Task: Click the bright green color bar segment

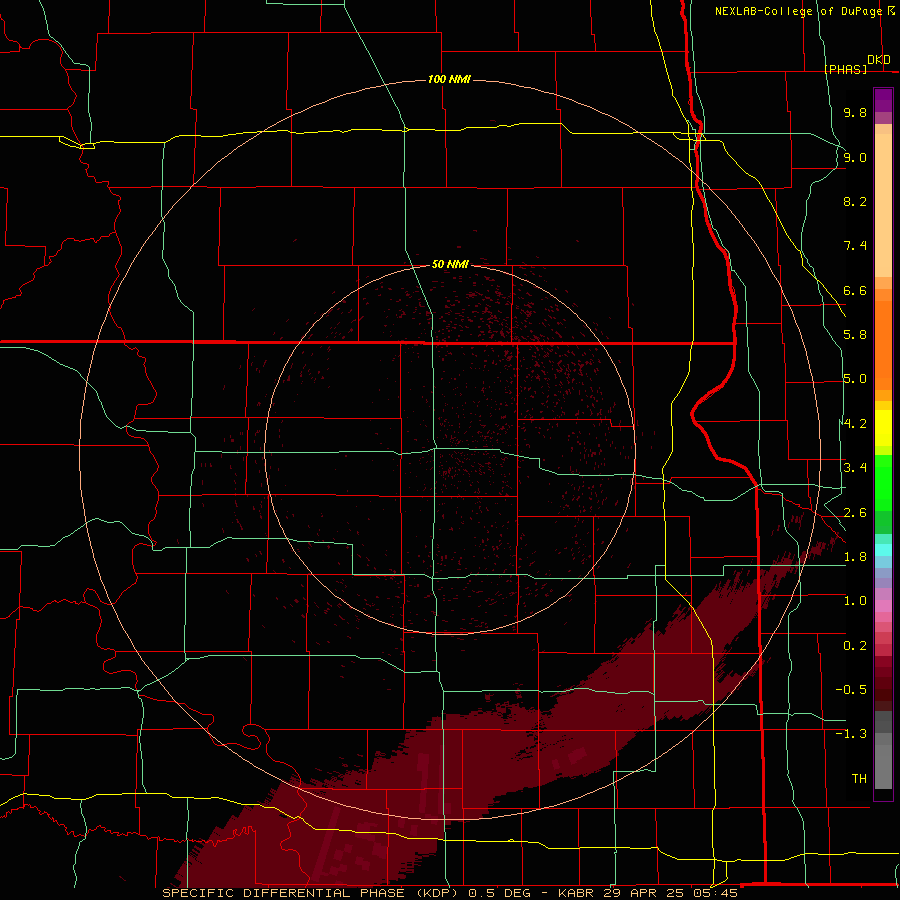Action: tap(883, 483)
